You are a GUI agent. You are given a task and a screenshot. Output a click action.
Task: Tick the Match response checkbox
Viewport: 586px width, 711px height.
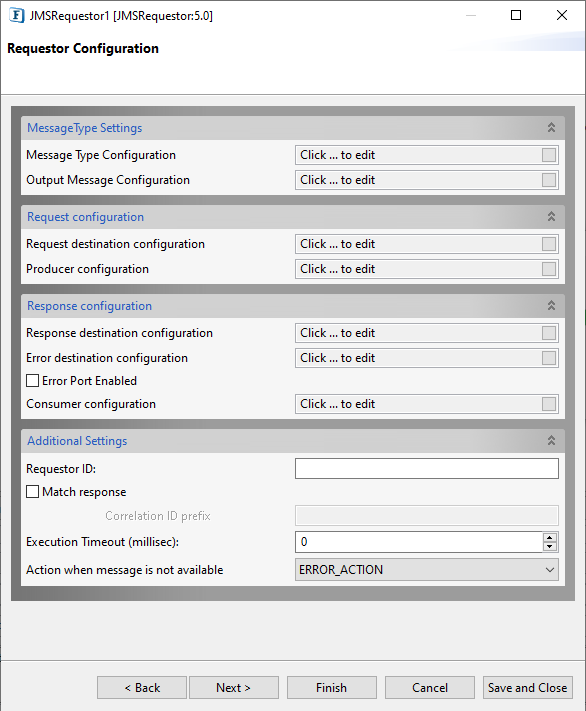click(x=32, y=492)
